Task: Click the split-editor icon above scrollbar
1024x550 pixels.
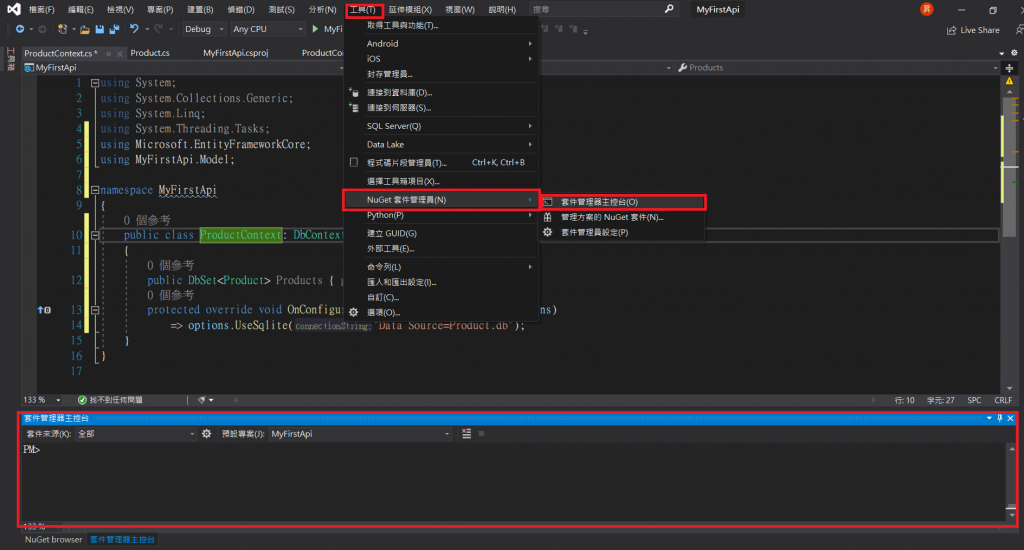Action: [x=1009, y=68]
